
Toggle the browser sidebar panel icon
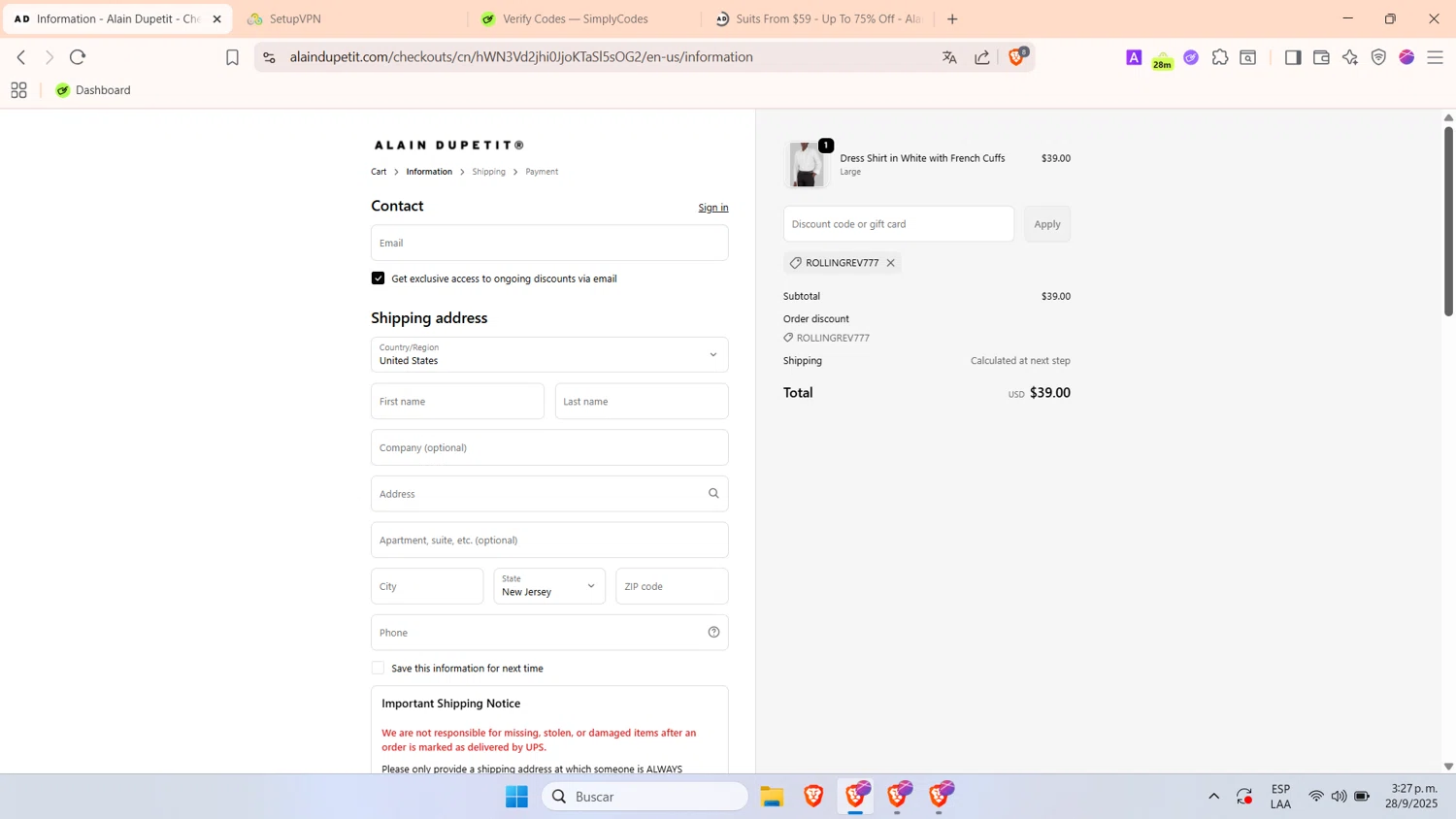(1293, 57)
